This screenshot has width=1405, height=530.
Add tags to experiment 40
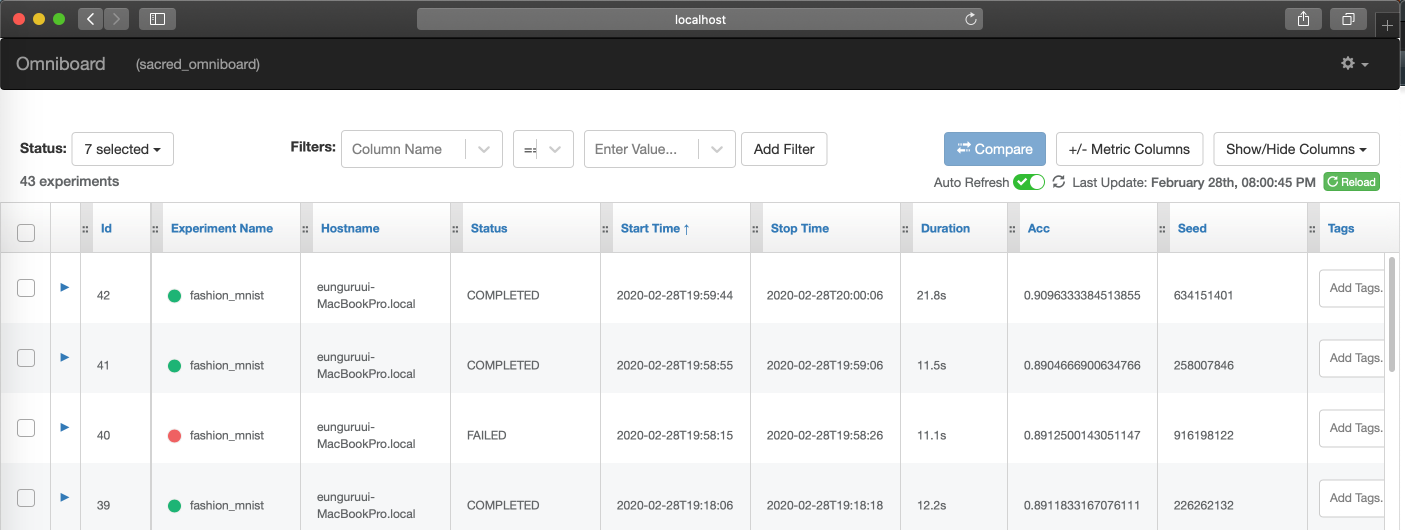(x=1352, y=428)
